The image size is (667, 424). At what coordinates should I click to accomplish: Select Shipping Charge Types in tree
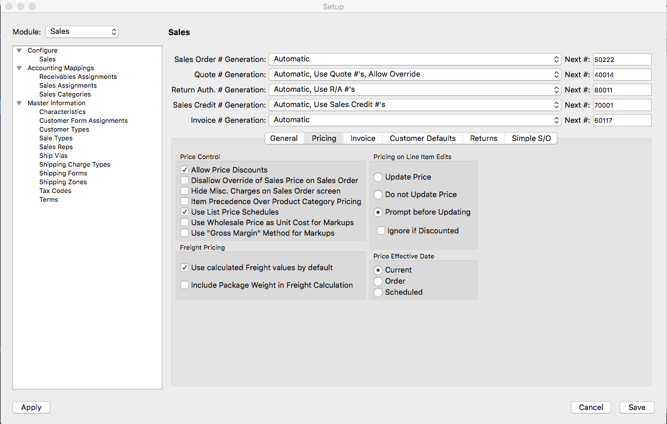pos(75,165)
